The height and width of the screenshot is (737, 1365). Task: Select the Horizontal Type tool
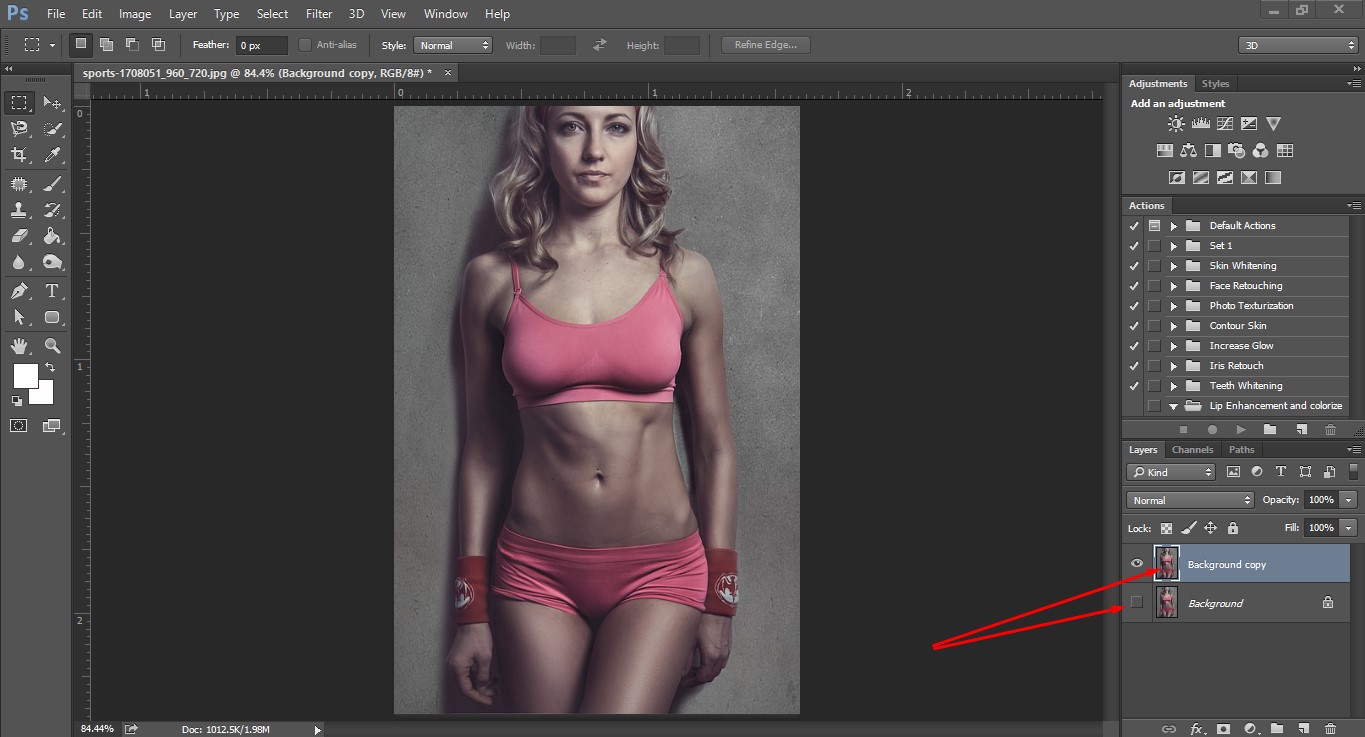click(x=52, y=291)
